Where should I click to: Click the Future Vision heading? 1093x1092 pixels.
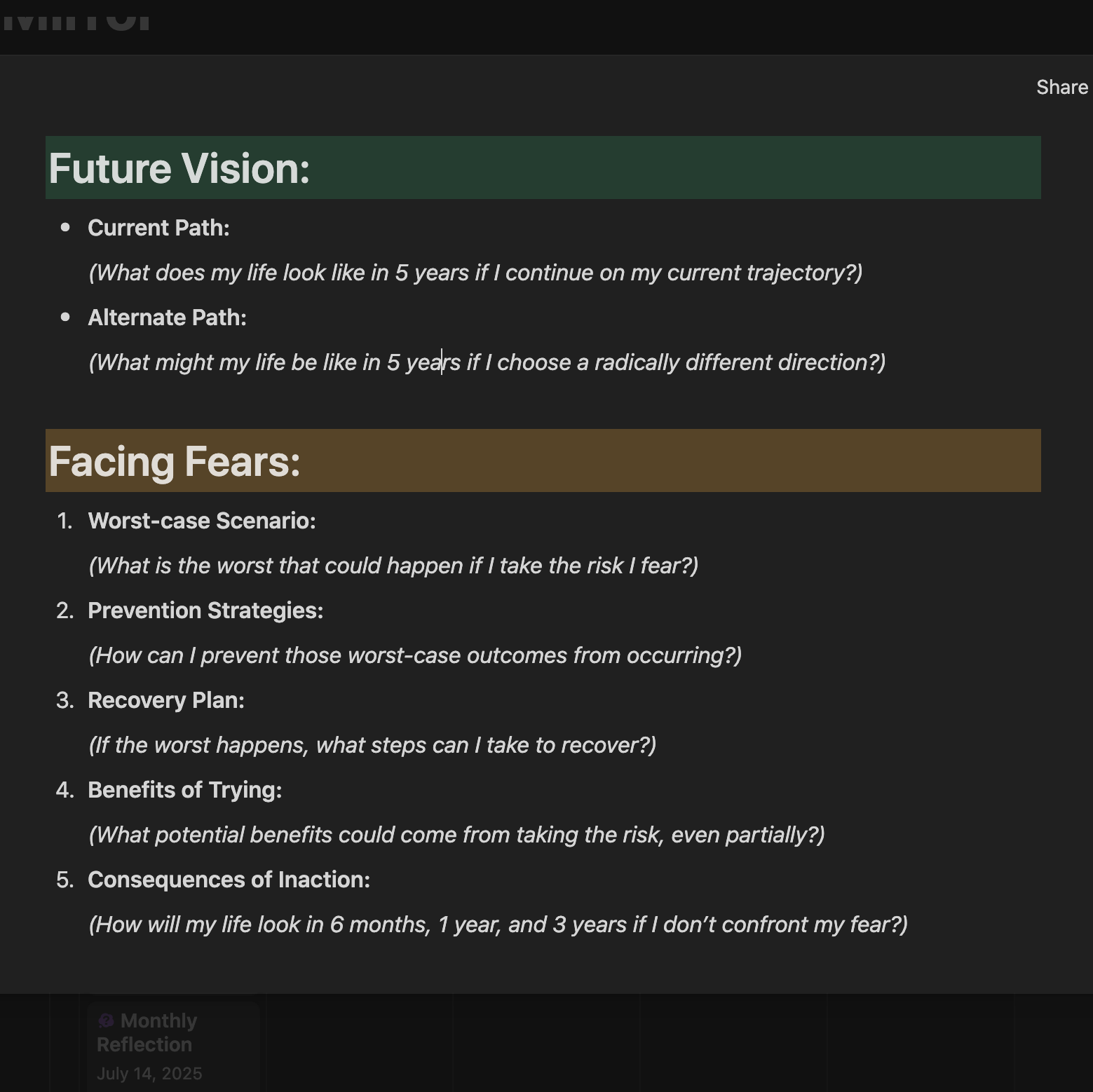pyautogui.click(x=179, y=169)
